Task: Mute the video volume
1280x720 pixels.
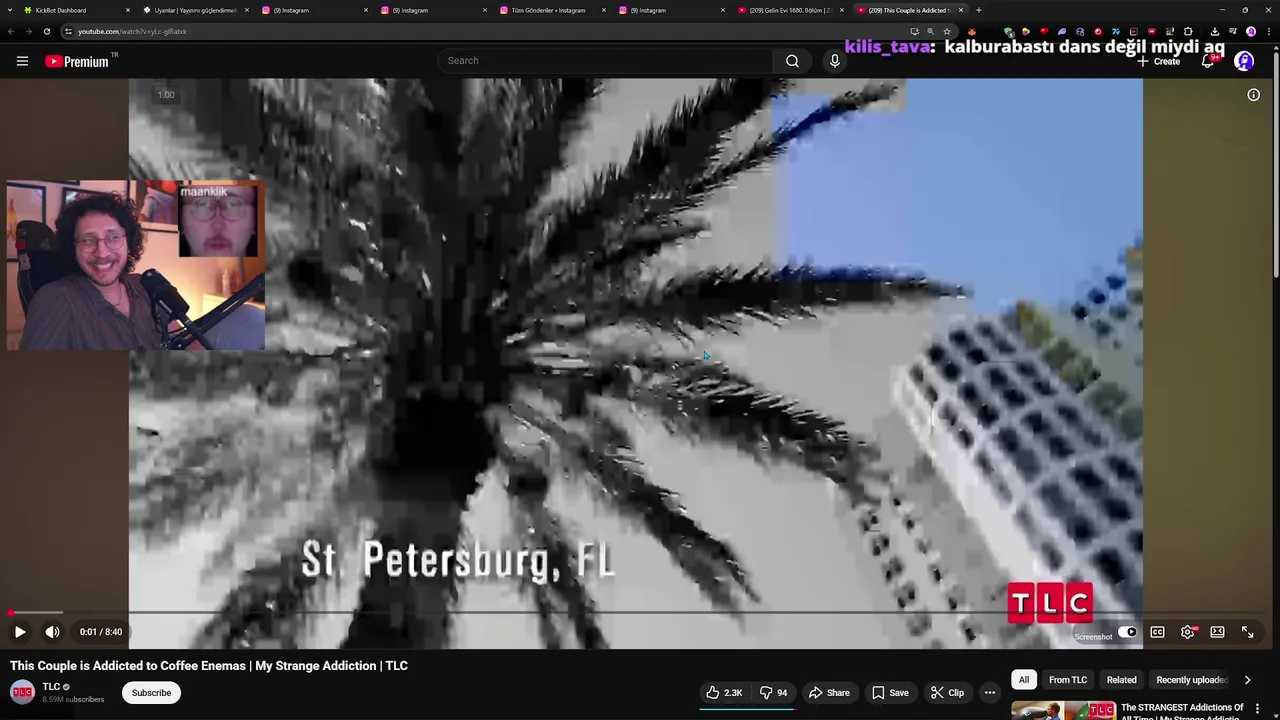Action: coord(52,632)
